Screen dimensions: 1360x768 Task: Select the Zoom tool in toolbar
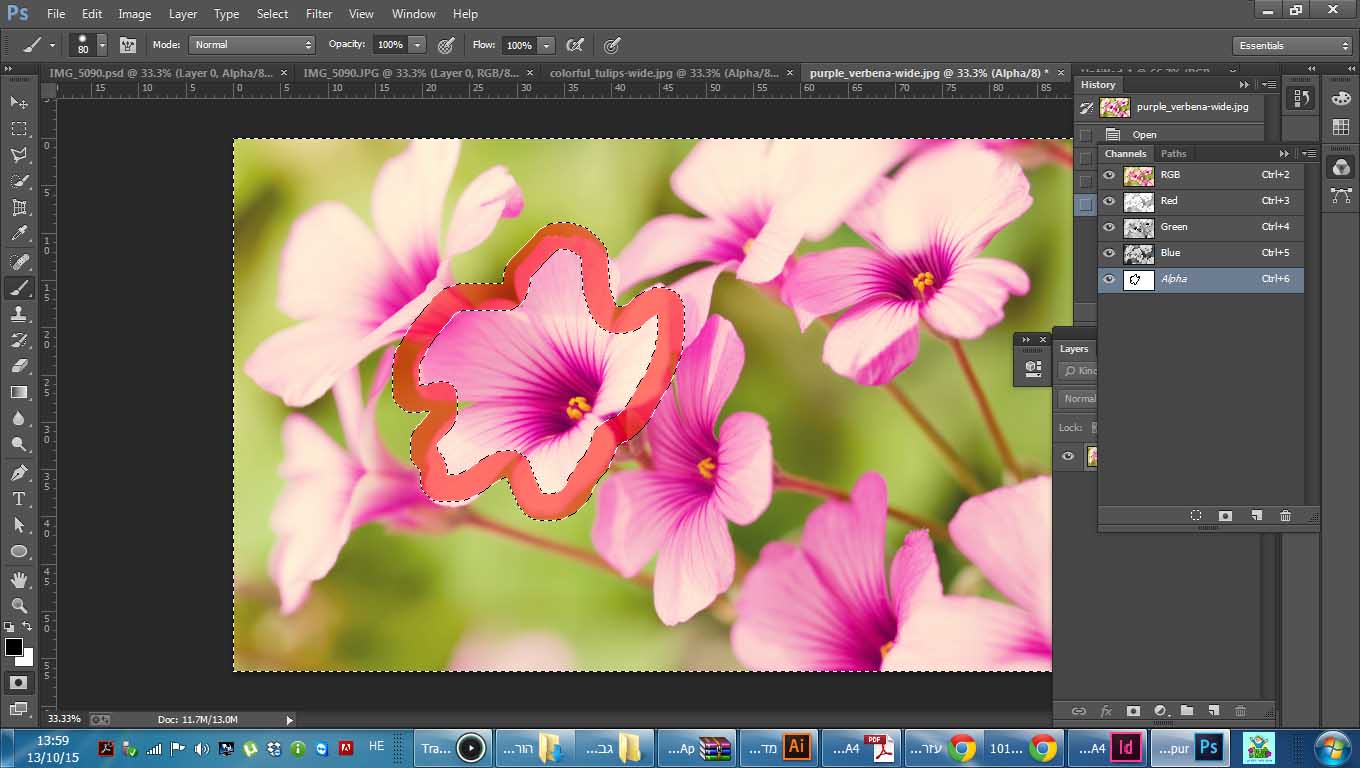click(19, 606)
